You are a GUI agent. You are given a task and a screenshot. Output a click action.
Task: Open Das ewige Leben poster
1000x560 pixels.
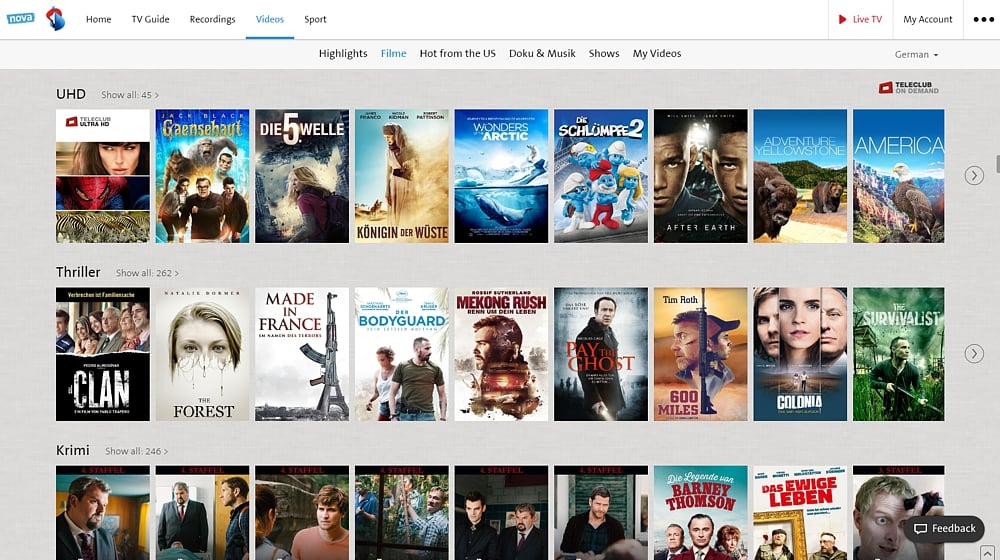point(800,513)
